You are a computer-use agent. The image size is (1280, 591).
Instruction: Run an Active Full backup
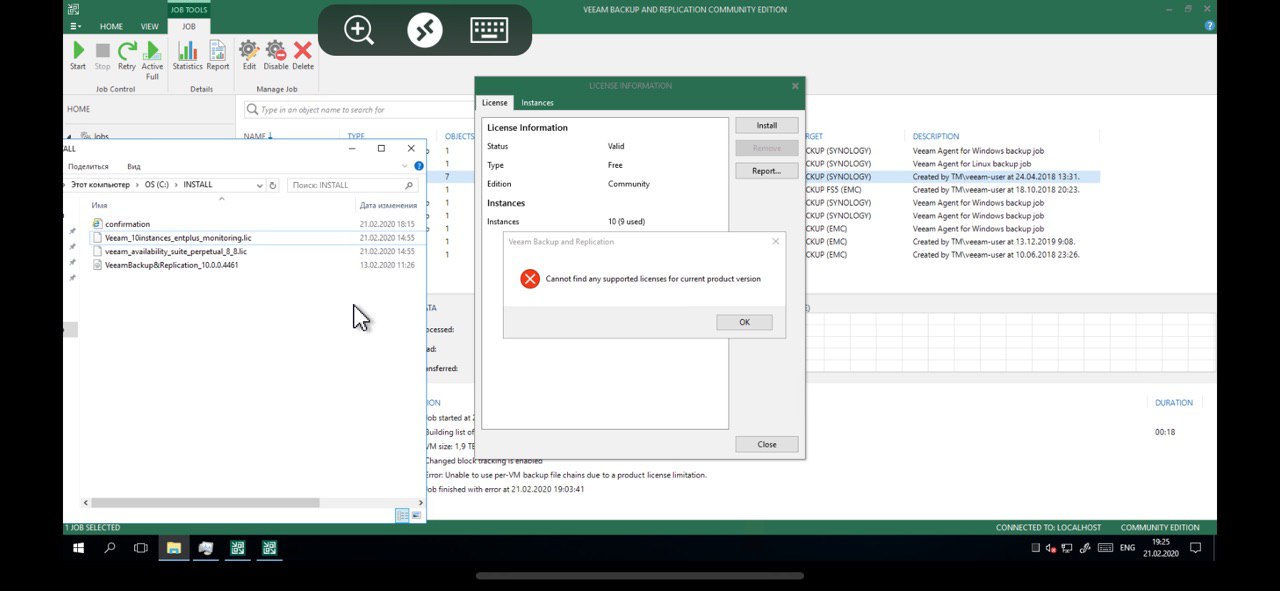pos(152,52)
